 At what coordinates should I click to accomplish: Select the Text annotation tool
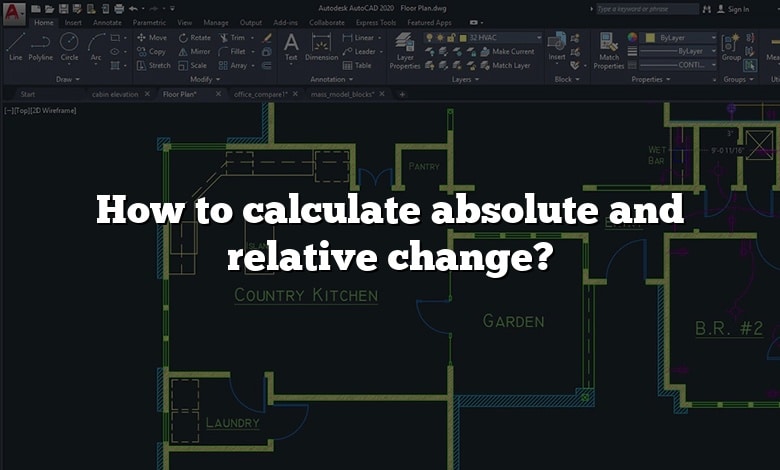pos(291,47)
